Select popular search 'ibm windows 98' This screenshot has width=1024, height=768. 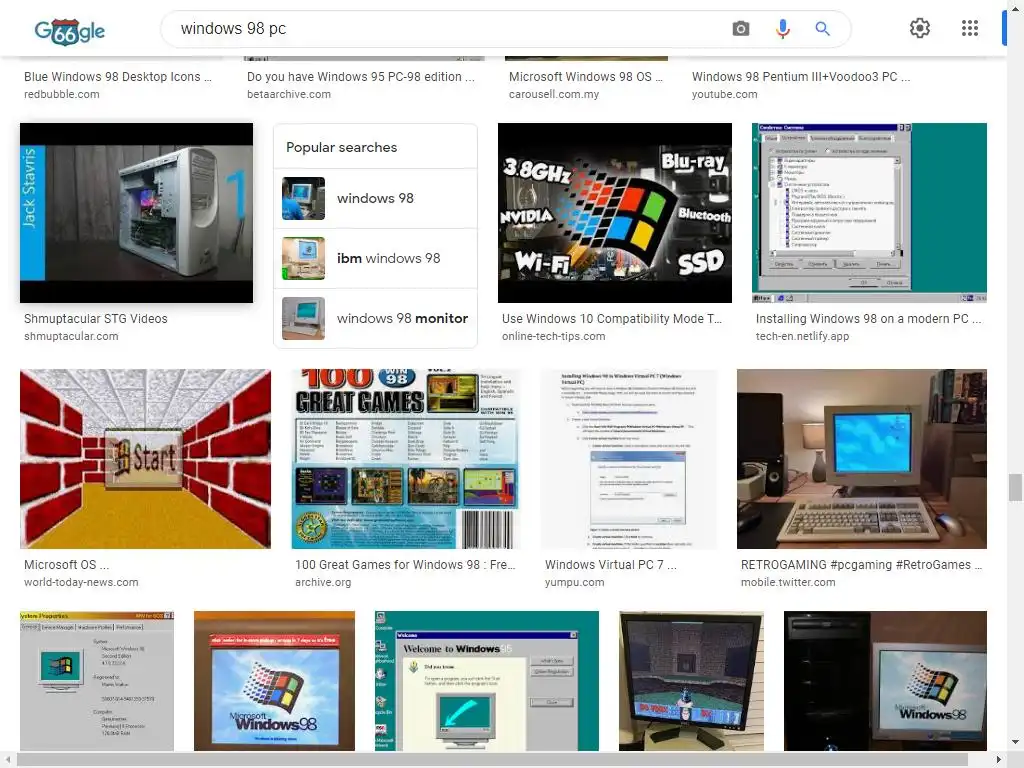click(376, 259)
